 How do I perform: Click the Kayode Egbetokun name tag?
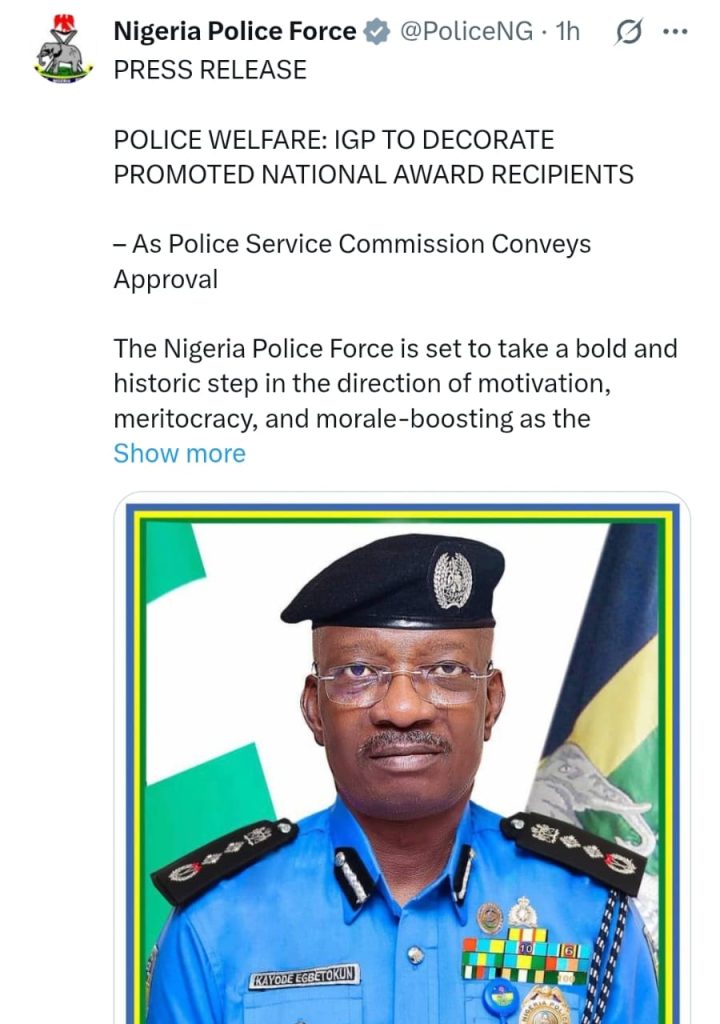click(304, 976)
